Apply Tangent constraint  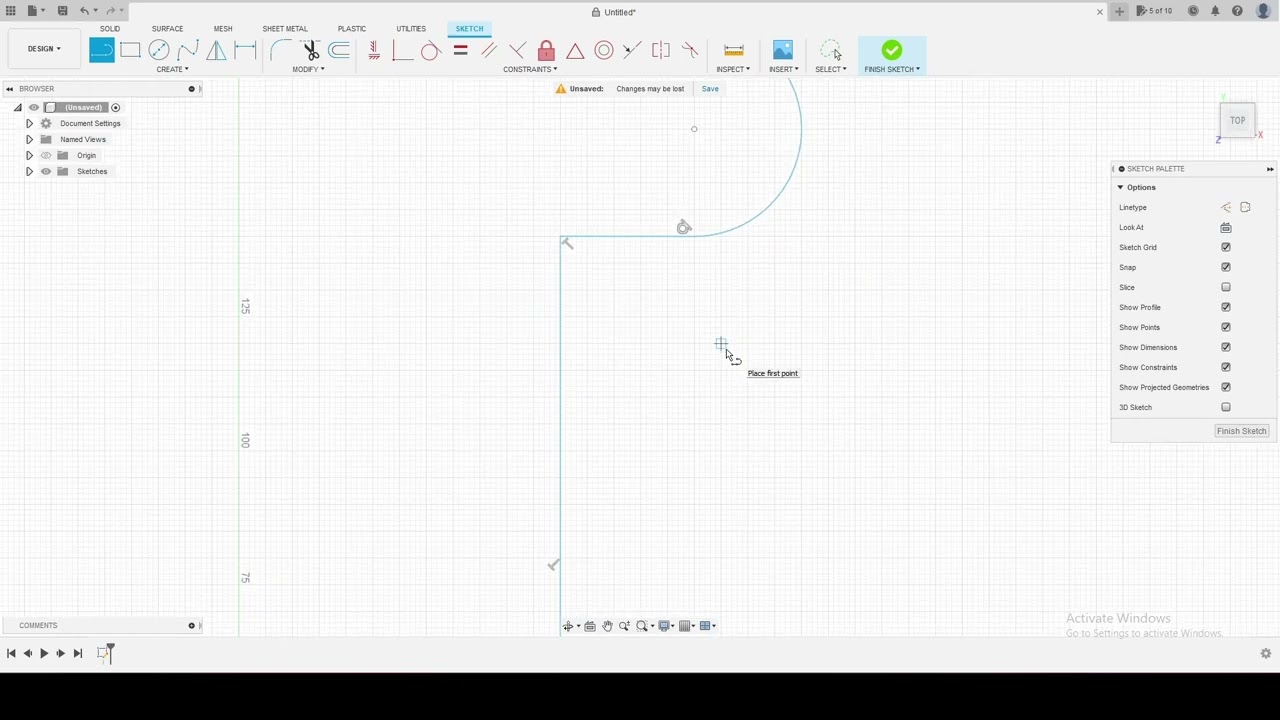pos(430,50)
